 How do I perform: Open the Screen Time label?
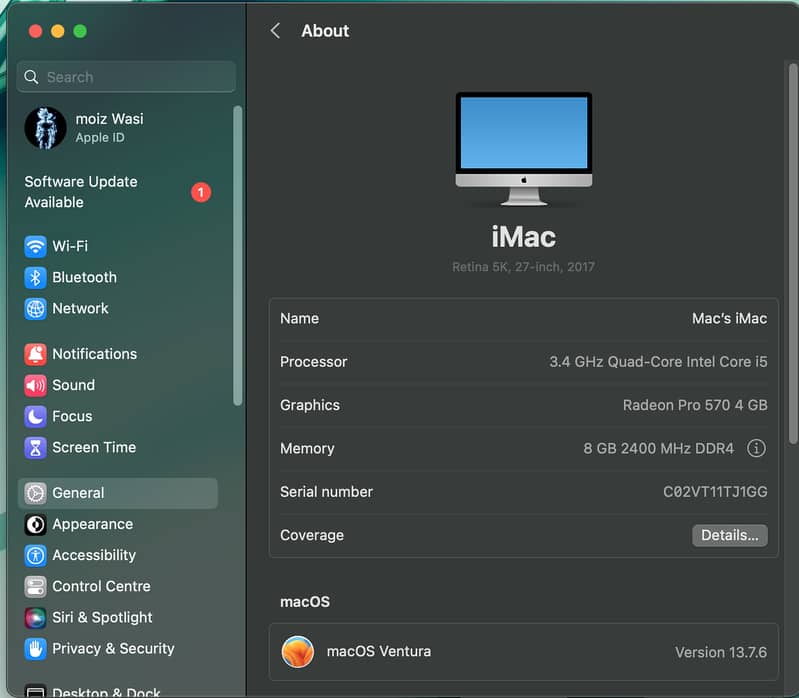(x=94, y=447)
